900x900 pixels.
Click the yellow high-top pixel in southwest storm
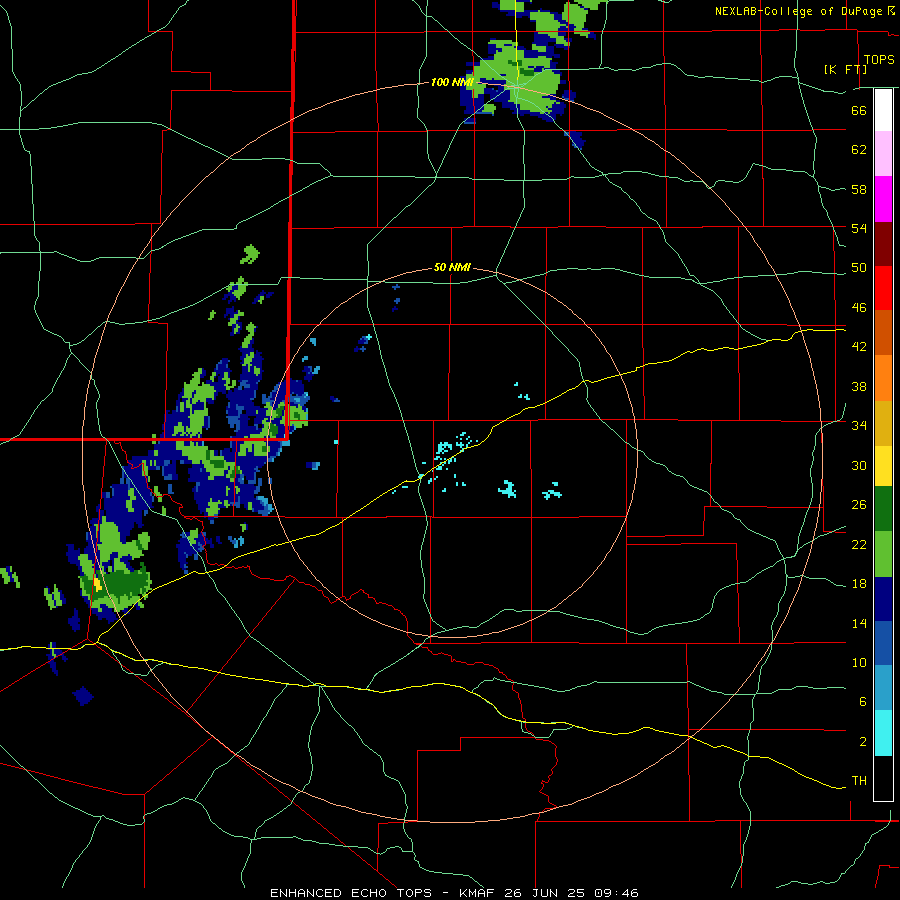[98, 584]
